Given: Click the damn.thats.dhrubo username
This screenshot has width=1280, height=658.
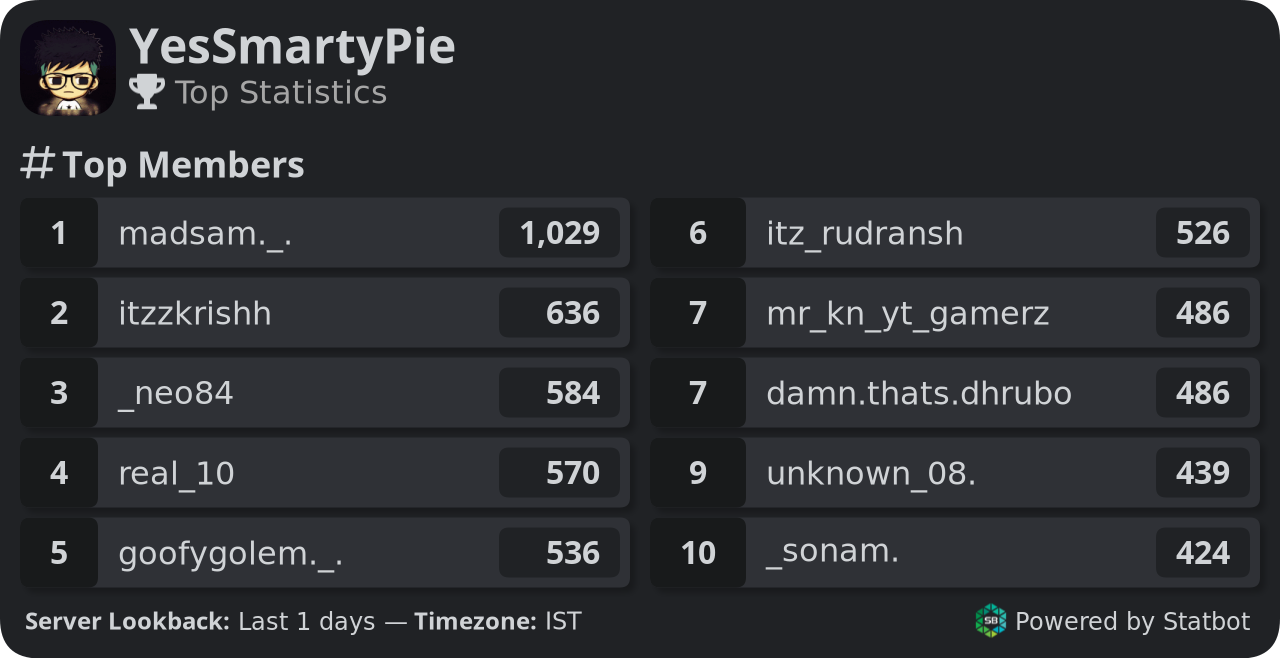Looking at the screenshot, I should pos(919,393).
